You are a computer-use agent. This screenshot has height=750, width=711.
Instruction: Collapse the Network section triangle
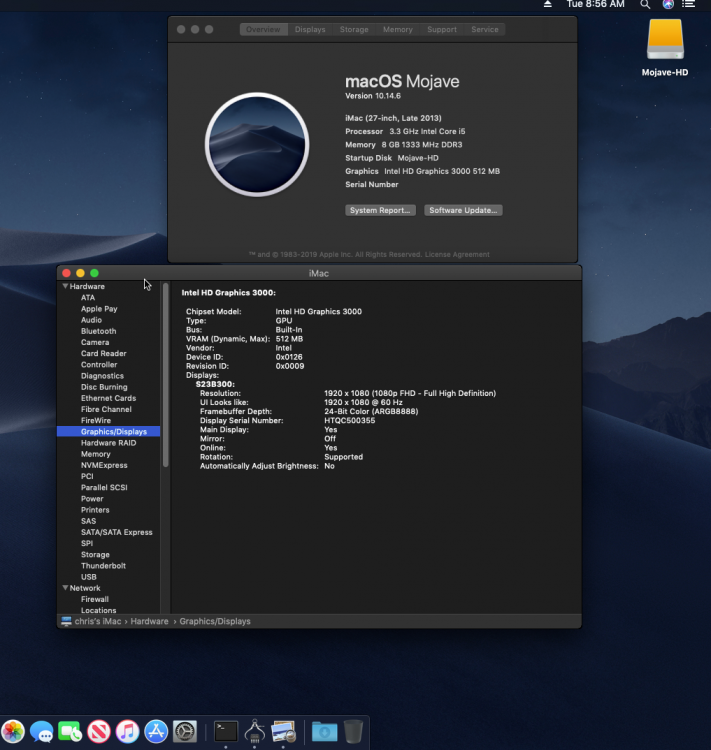point(65,588)
